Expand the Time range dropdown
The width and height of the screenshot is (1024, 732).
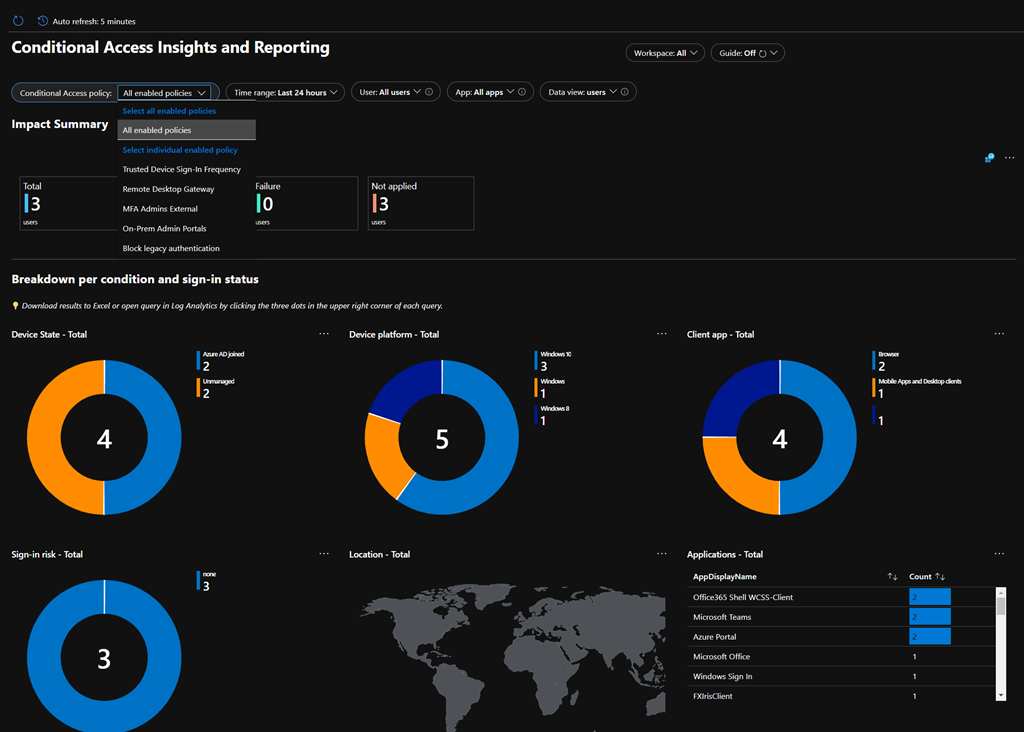click(285, 92)
